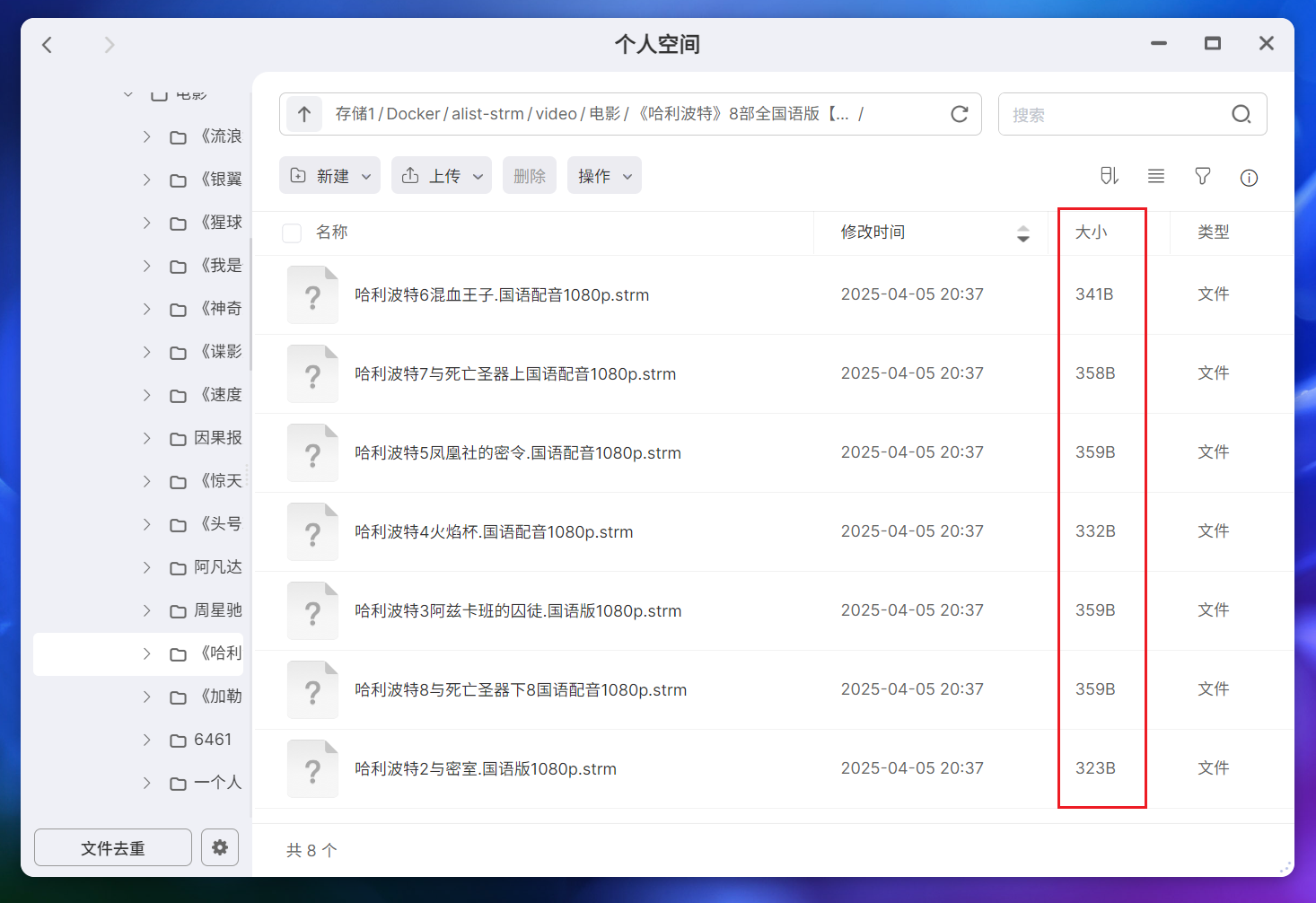Open the 新建 dropdown button
Image resolution: width=1316 pixels, height=903 pixels.
point(329,175)
